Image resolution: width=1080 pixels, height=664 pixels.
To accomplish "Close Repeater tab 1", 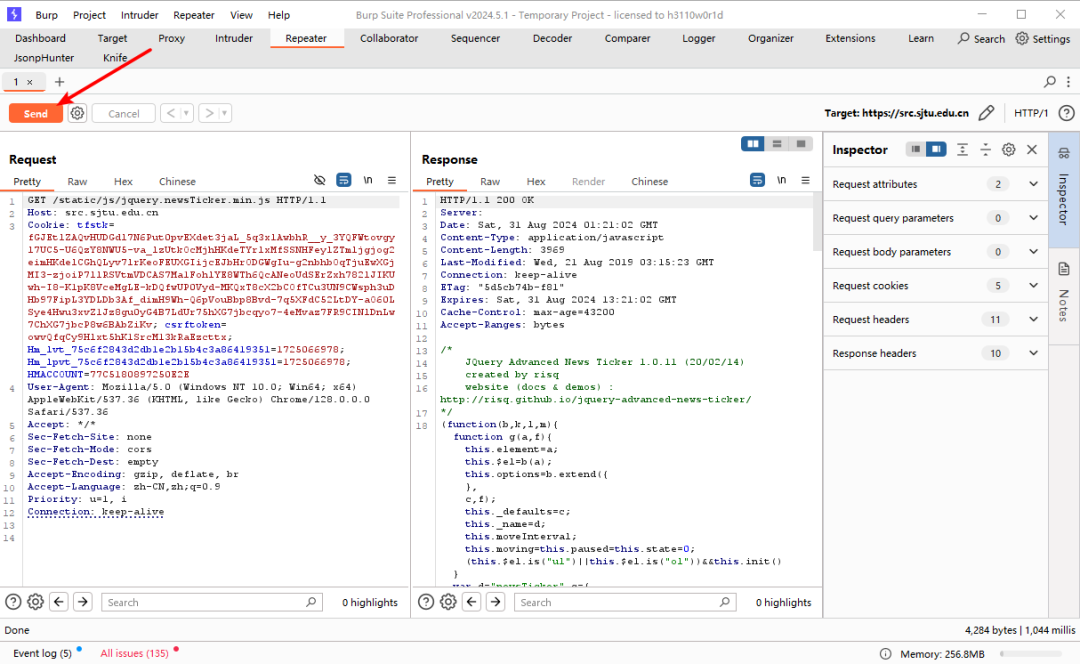I will (30, 82).
